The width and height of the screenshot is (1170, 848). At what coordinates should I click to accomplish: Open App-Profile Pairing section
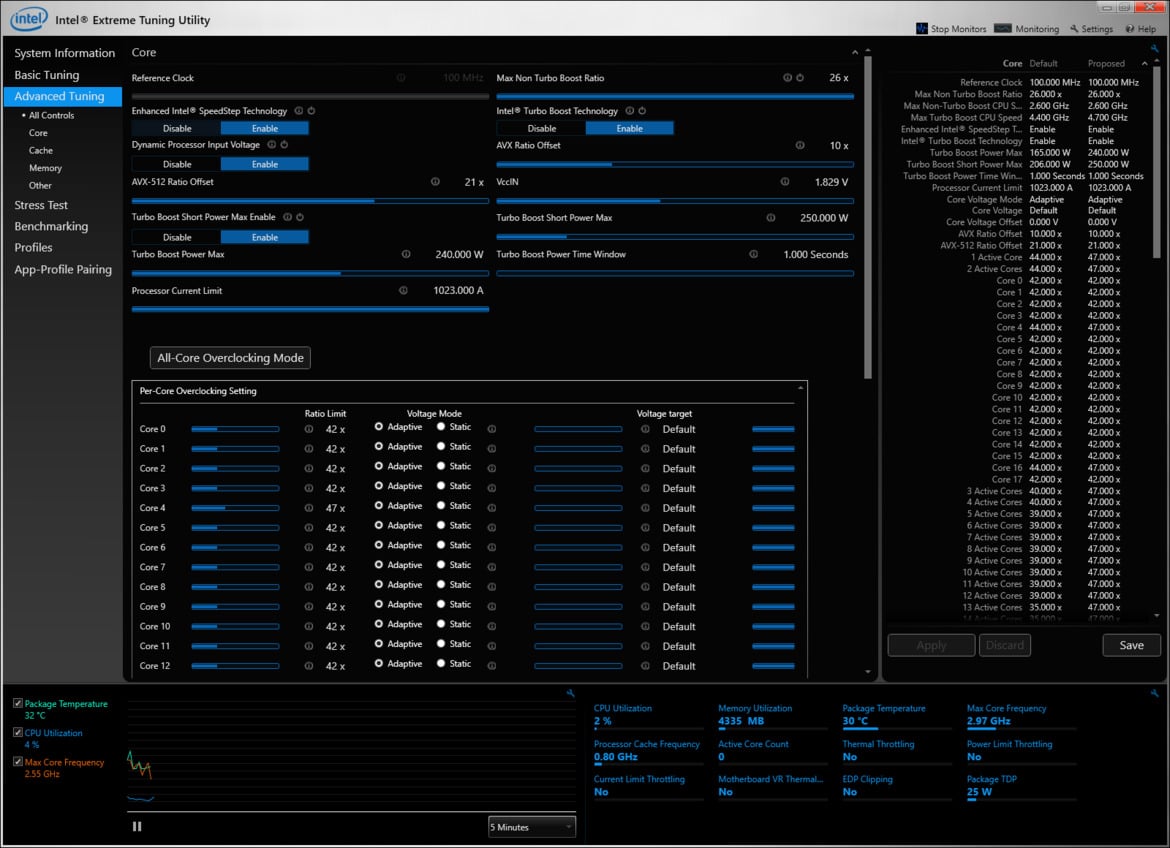(x=63, y=269)
